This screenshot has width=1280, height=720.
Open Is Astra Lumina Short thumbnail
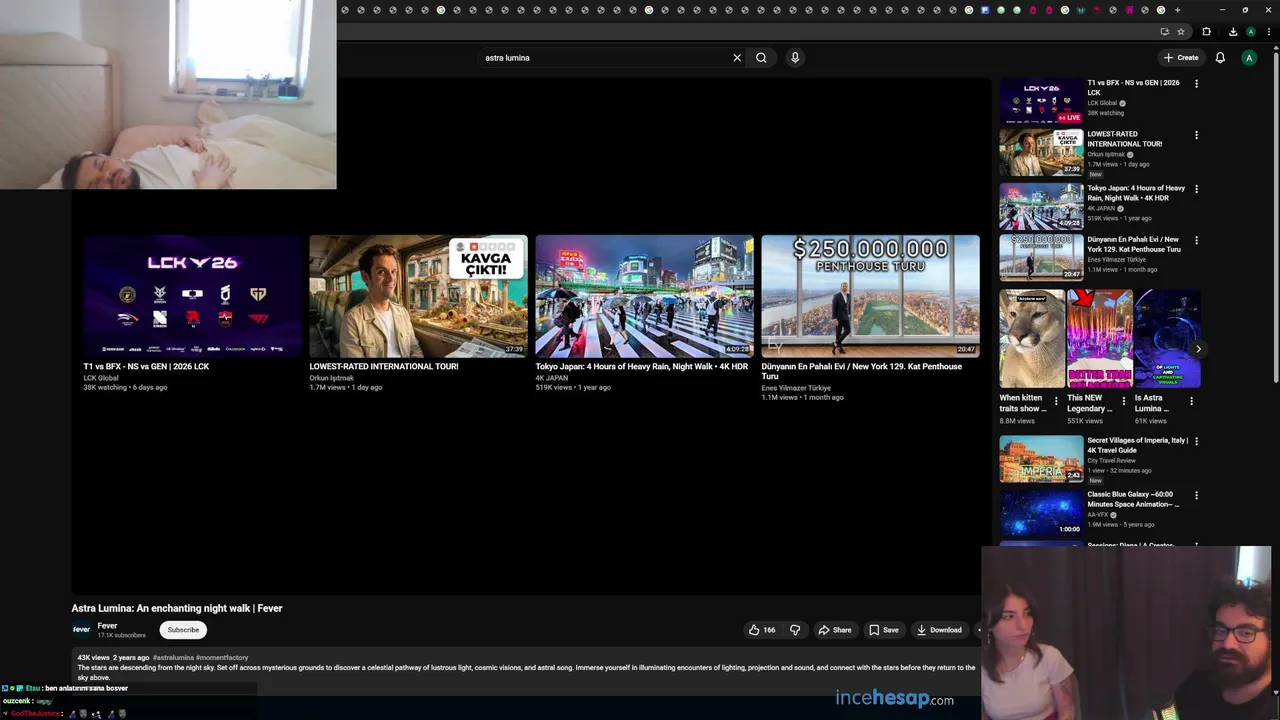[x=1167, y=339]
